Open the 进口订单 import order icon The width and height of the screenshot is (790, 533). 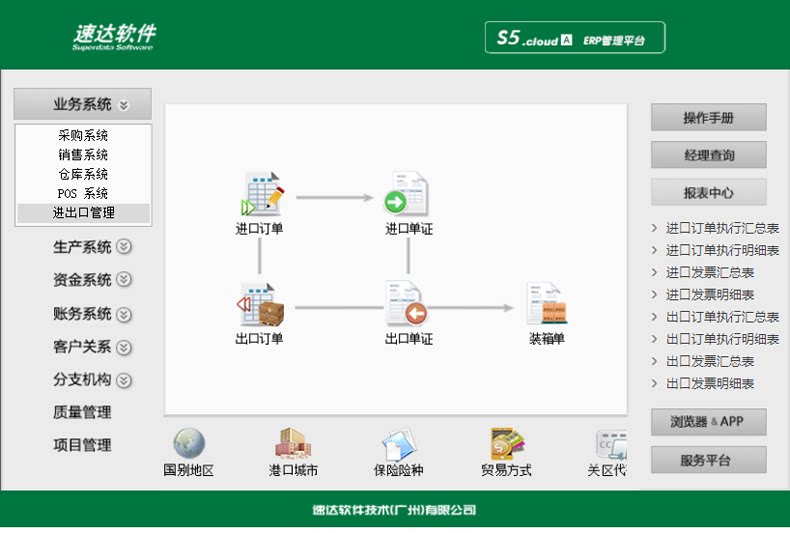coord(262,194)
